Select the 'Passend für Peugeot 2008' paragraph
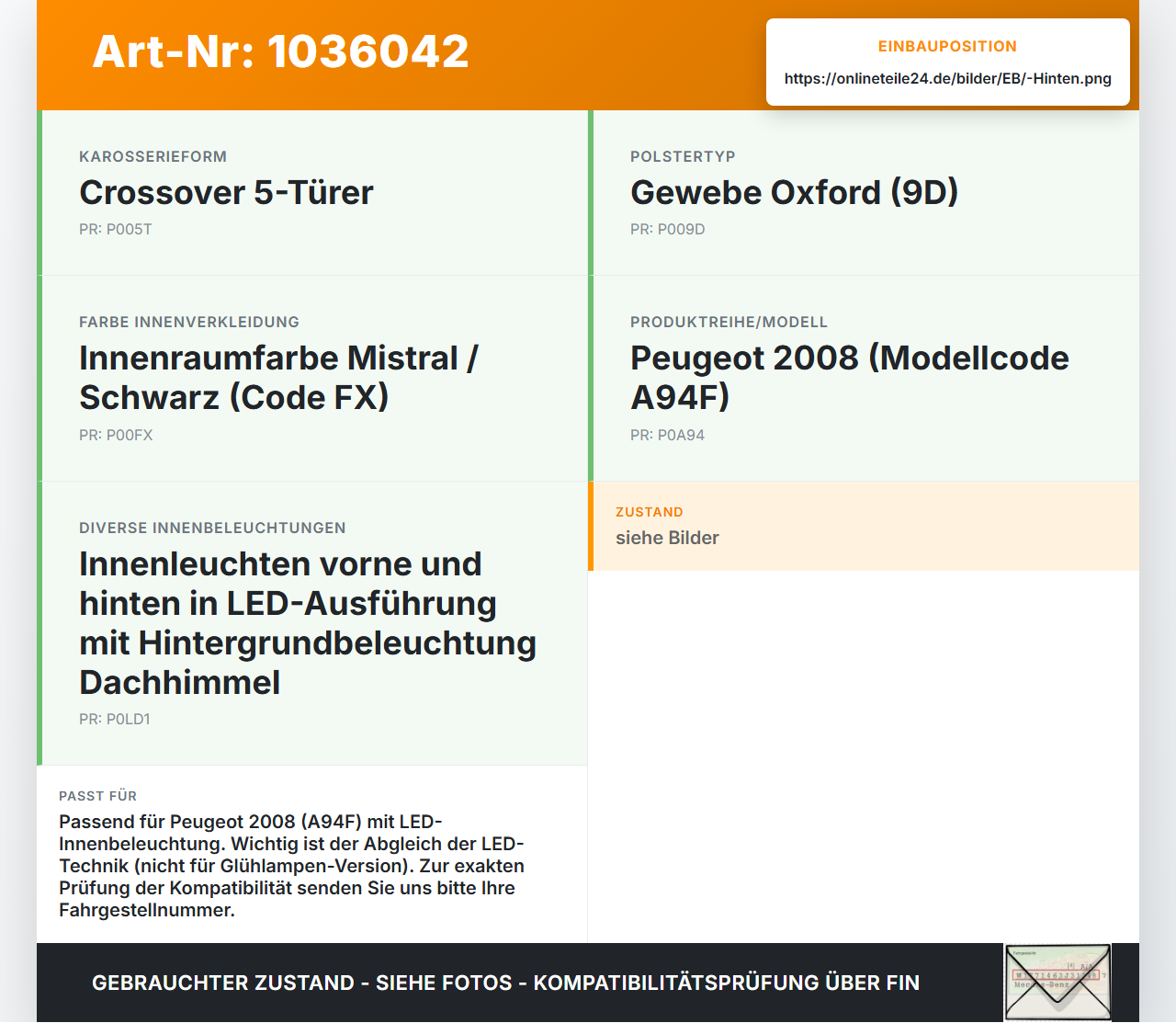 click(x=292, y=866)
